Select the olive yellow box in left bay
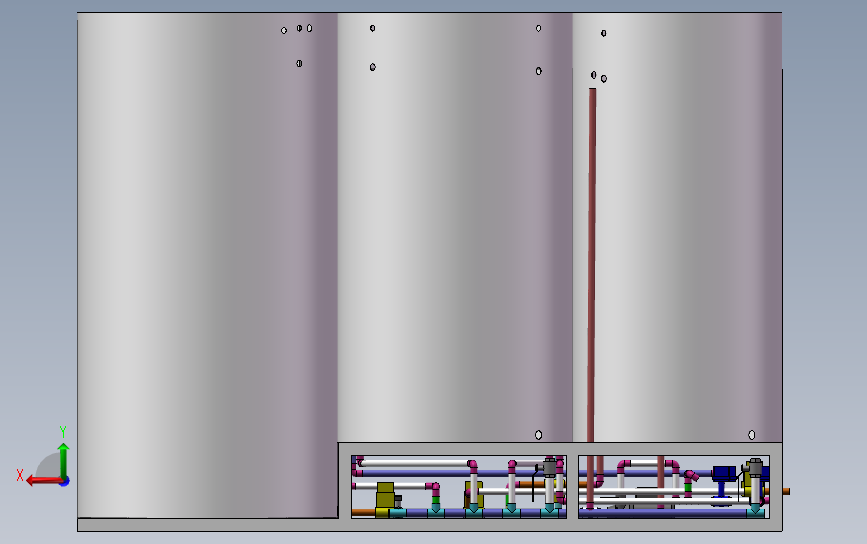 point(385,495)
